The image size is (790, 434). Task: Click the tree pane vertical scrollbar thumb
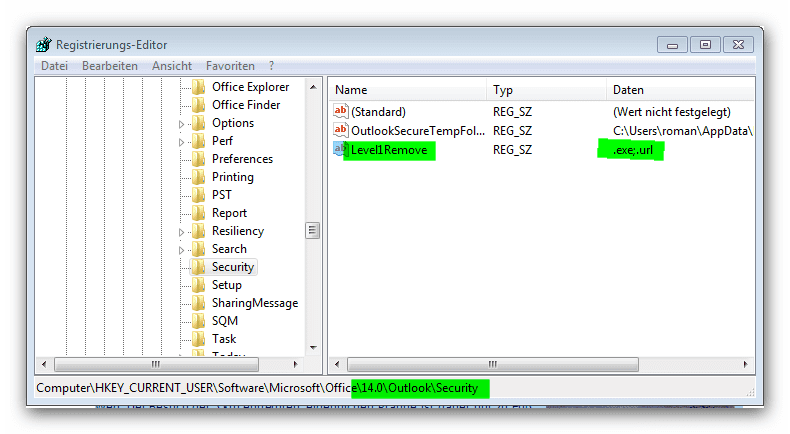click(x=312, y=230)
